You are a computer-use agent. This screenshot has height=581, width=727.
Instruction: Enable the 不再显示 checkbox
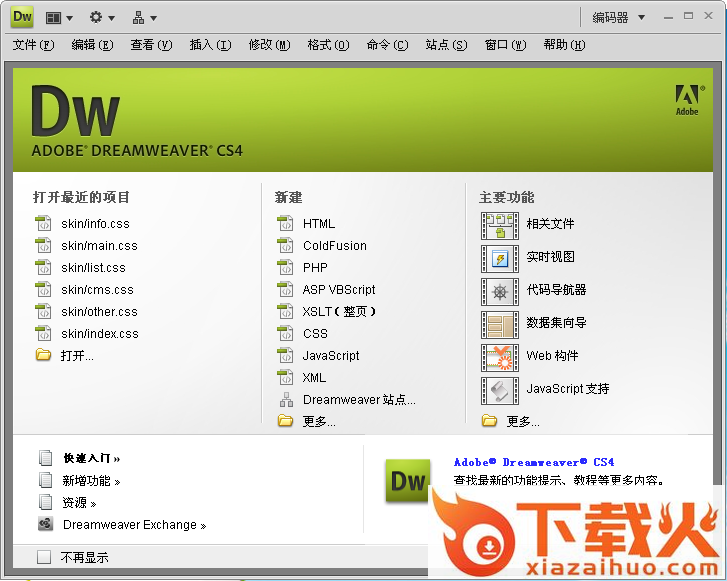point(43,557)
